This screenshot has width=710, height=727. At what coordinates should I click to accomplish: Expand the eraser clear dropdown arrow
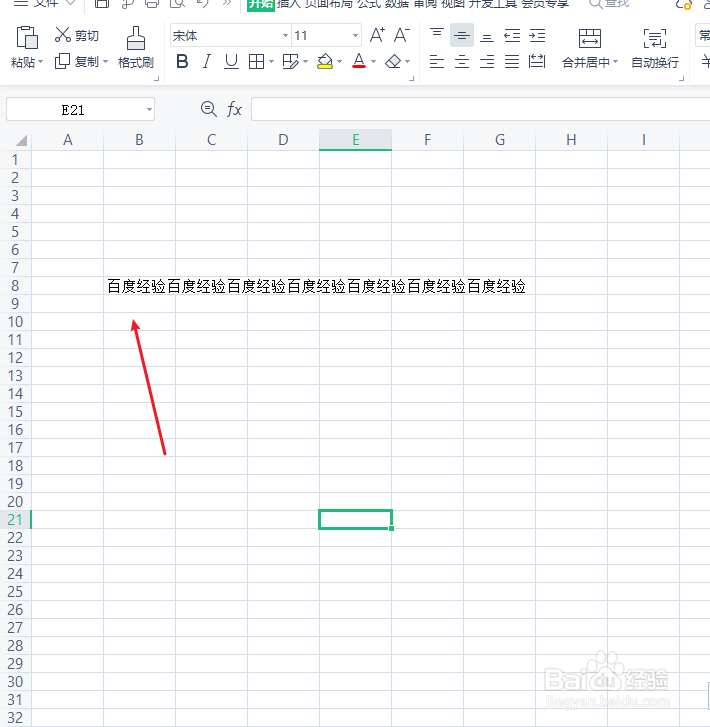tap(407, 61)
